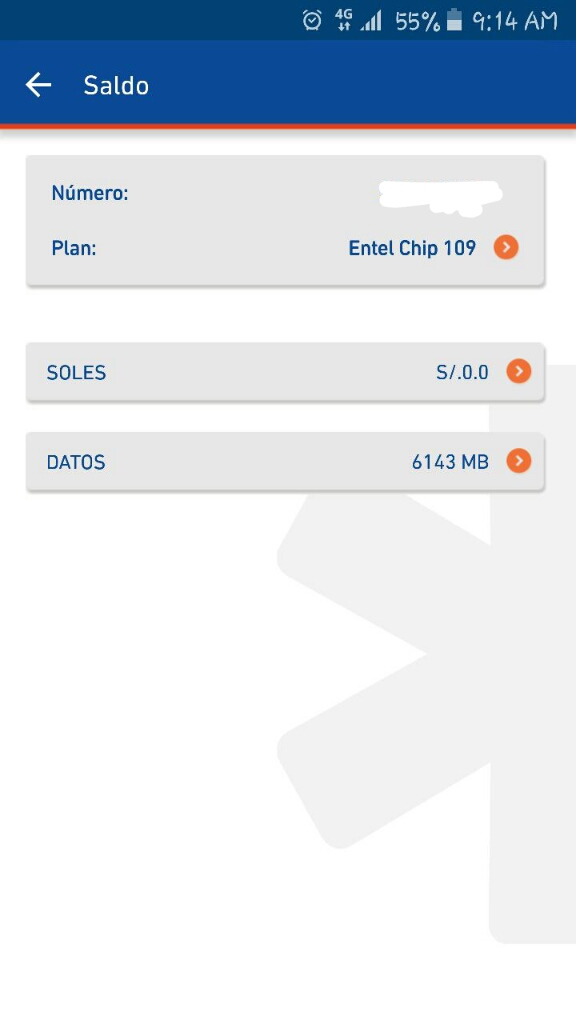Tap the alarm clock status icon
The width and height of the screenshot is (576, 1024).
pyautogui.click(x=312, y=20)
